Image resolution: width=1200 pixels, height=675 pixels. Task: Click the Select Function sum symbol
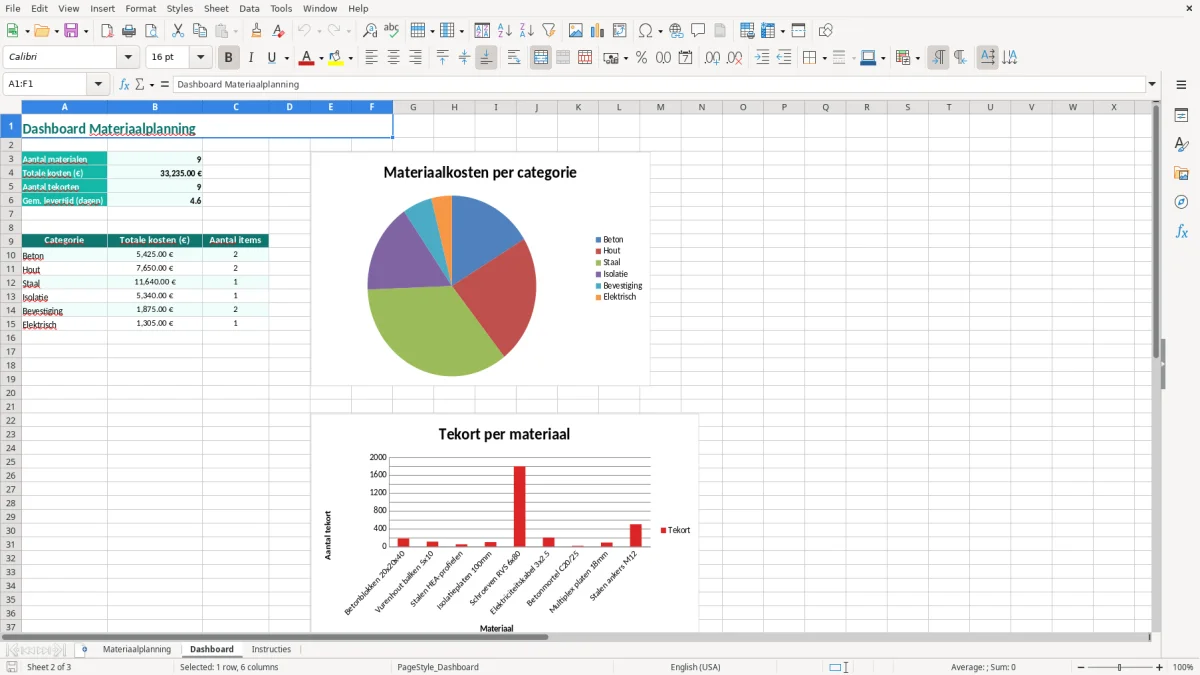coord(140,85)
